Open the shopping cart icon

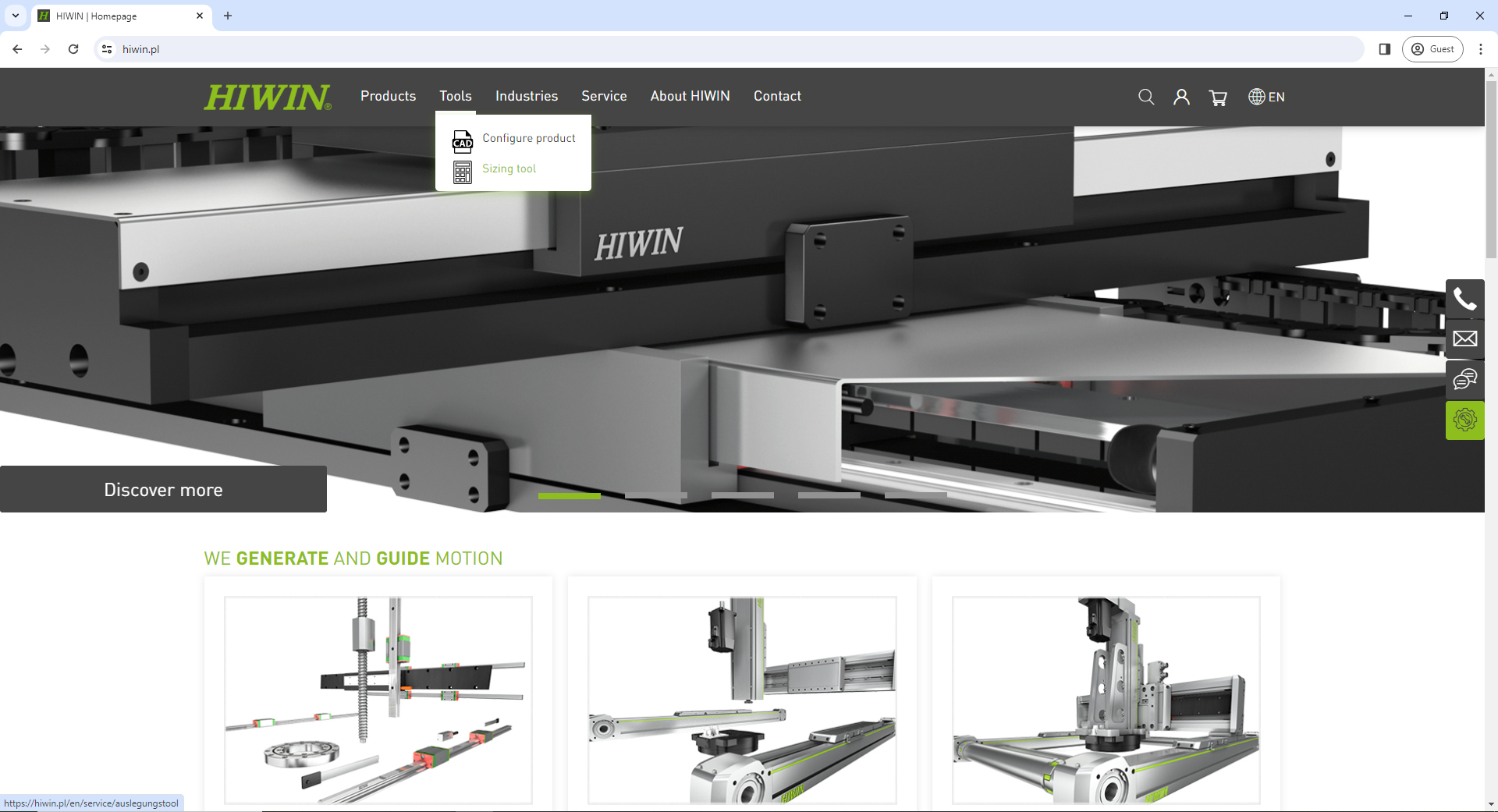1218,98
